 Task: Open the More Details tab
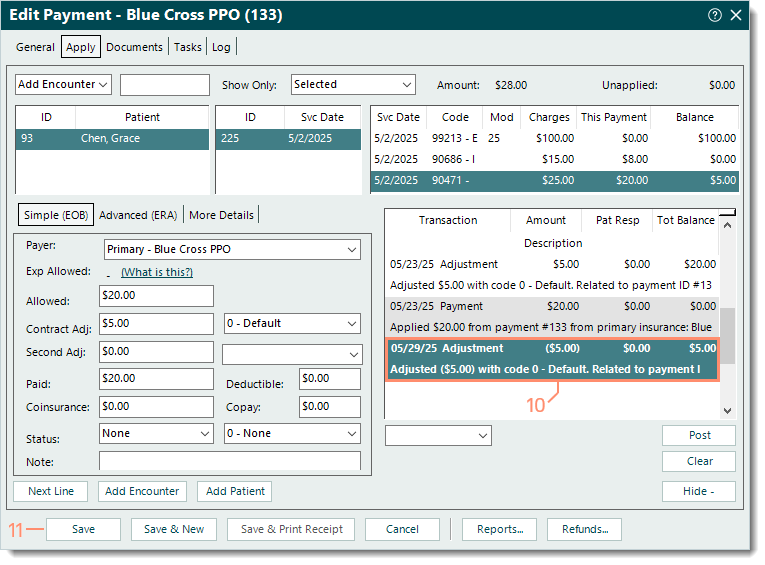pos(221,215)
